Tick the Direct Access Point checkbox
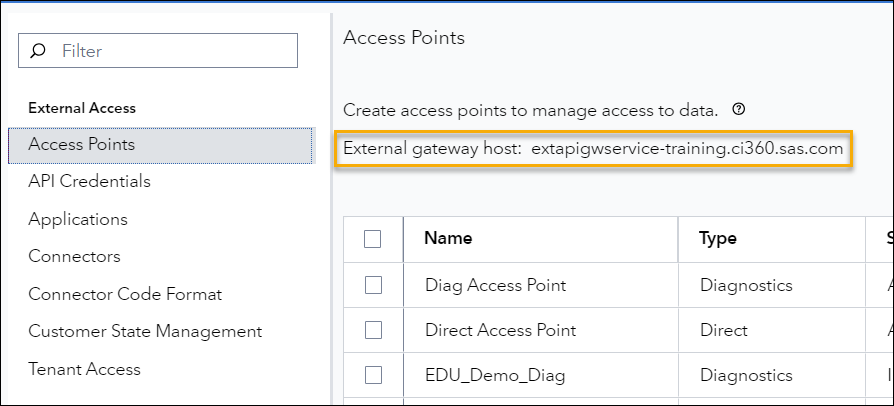 [x=373, y=330]
